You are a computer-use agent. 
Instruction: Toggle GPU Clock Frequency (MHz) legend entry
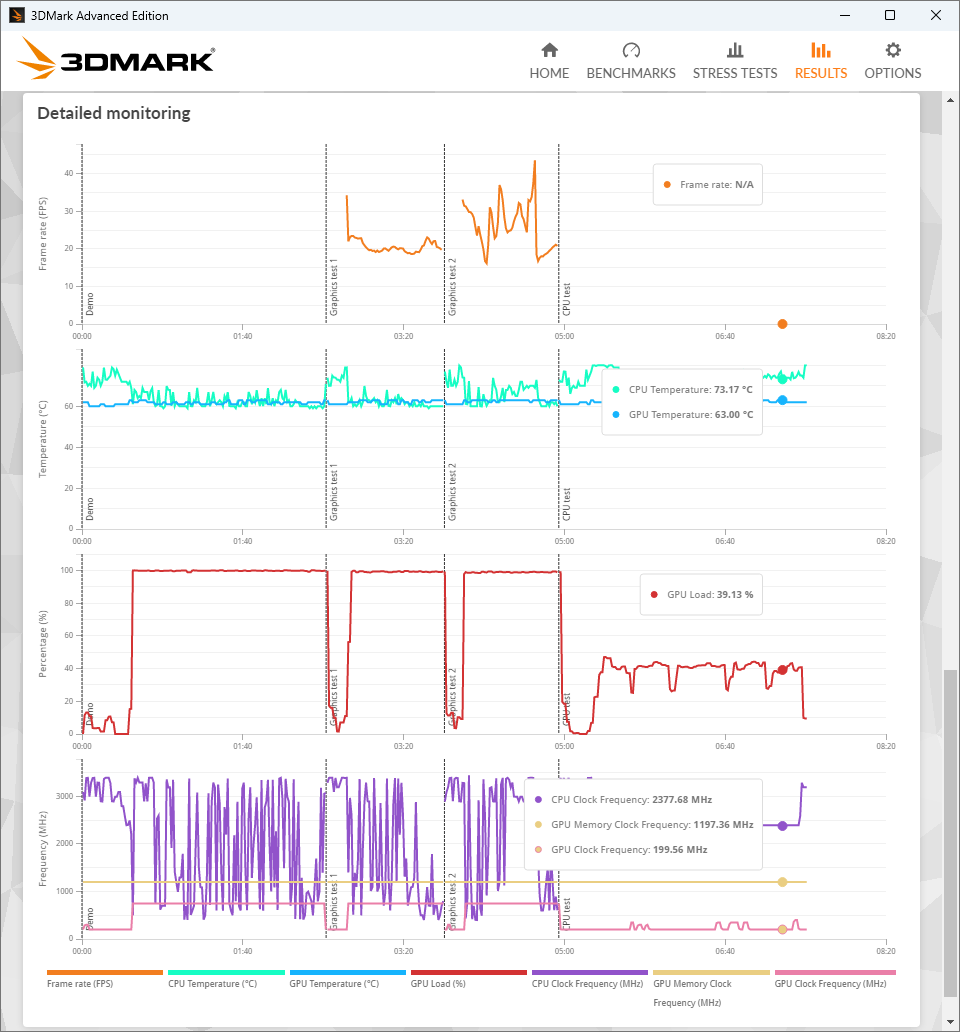point(834,983)
